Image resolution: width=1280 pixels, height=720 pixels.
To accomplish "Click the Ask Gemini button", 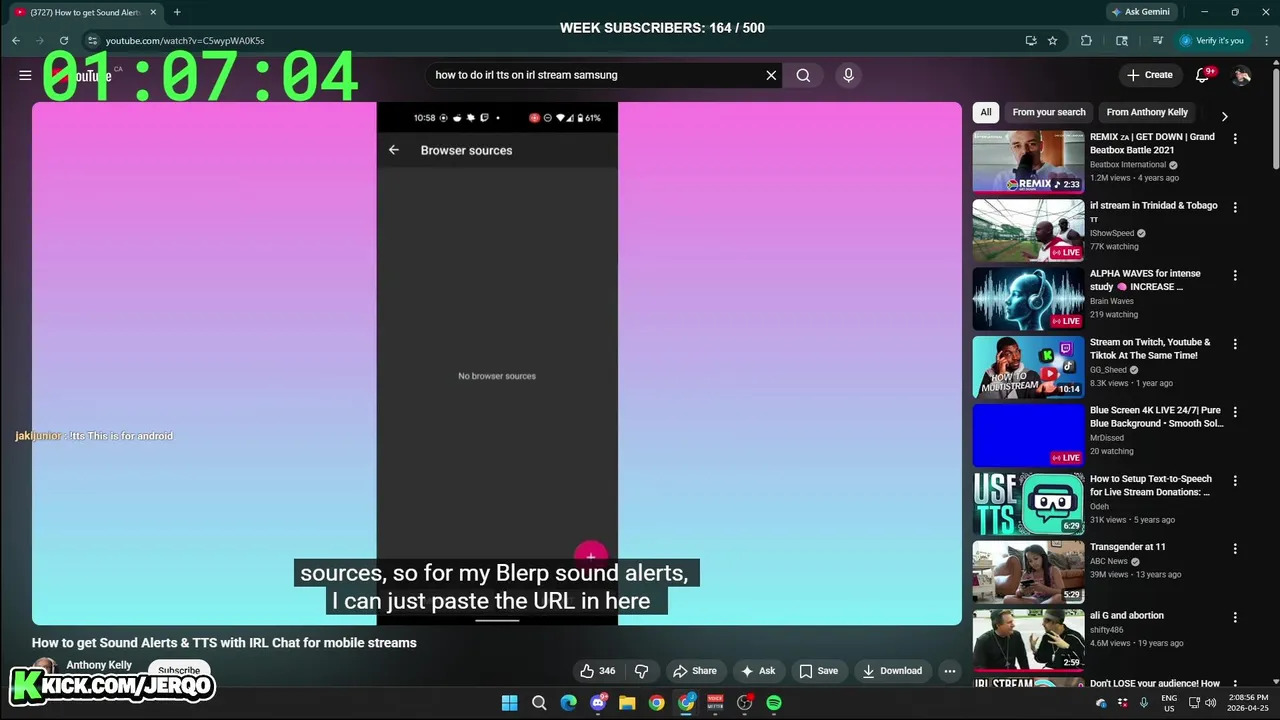I will [1140, 12].
